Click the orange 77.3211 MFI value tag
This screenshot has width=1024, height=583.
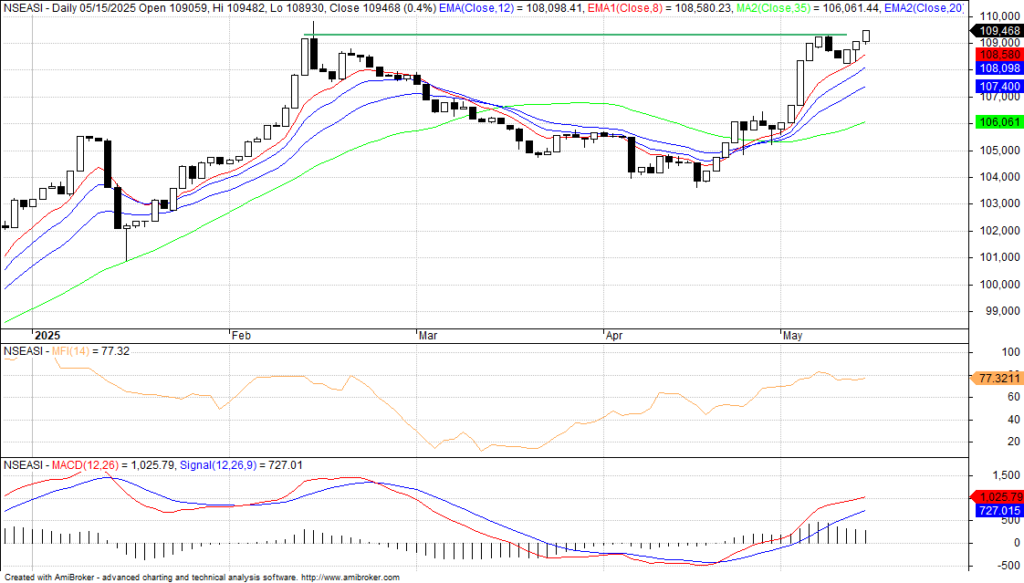pyautogui.click(x=994, y=379)
